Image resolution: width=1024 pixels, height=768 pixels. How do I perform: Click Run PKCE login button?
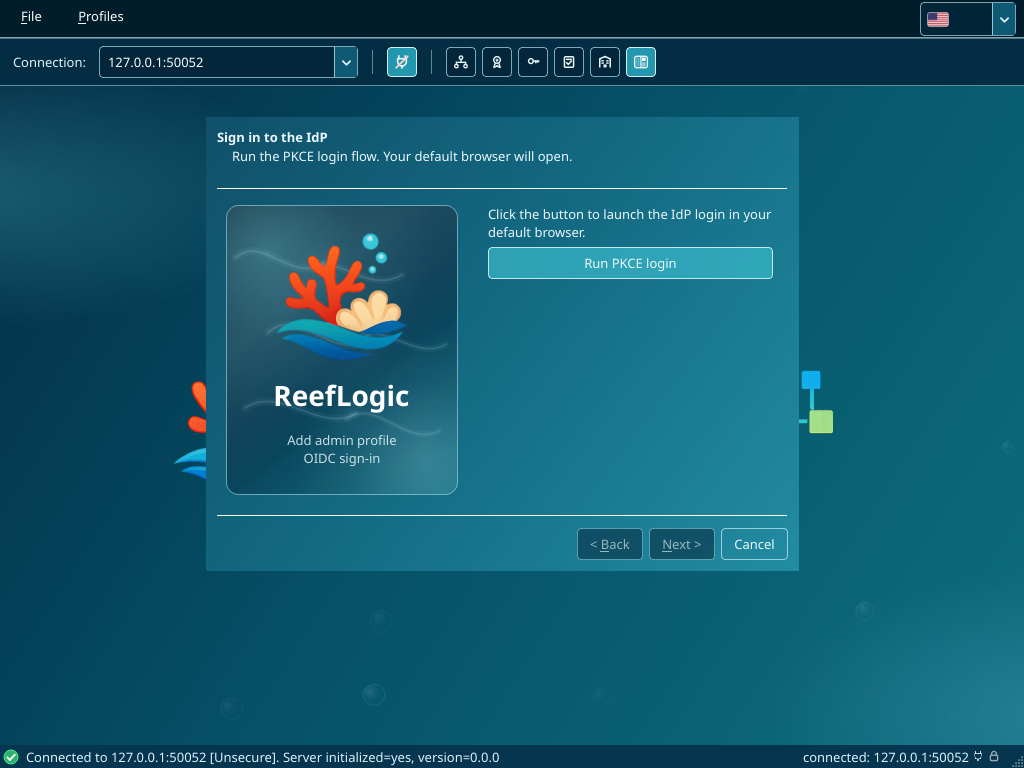[630, 263]
